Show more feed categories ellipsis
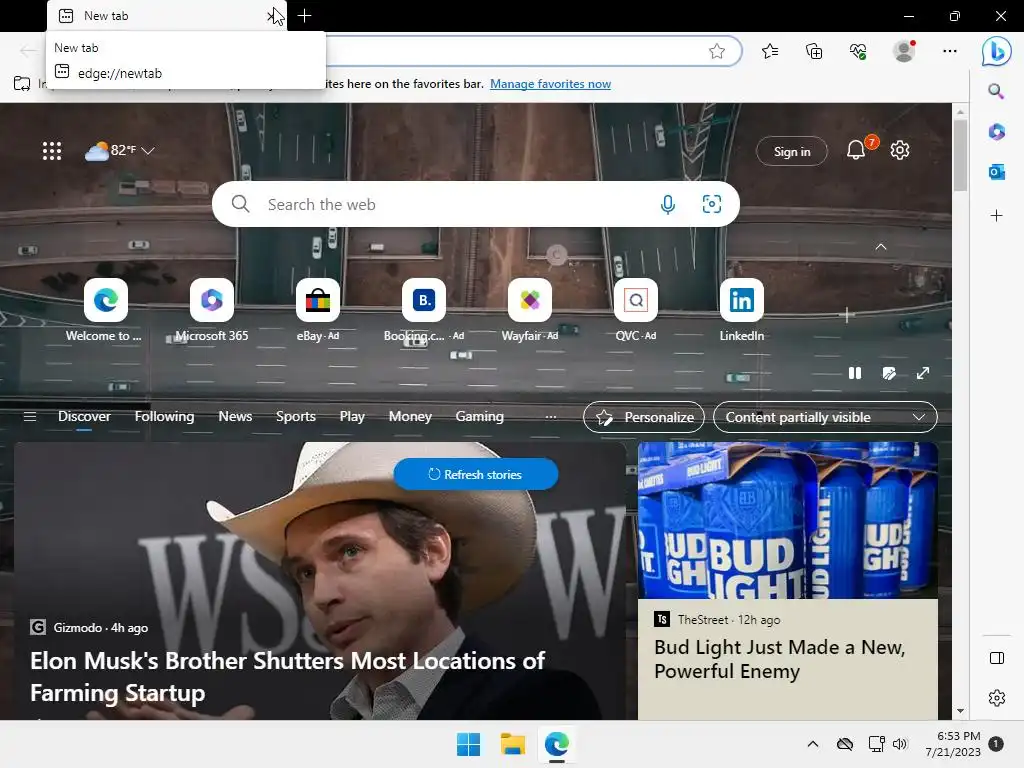Screen dimensions: 1024x768 coord(551,417)
